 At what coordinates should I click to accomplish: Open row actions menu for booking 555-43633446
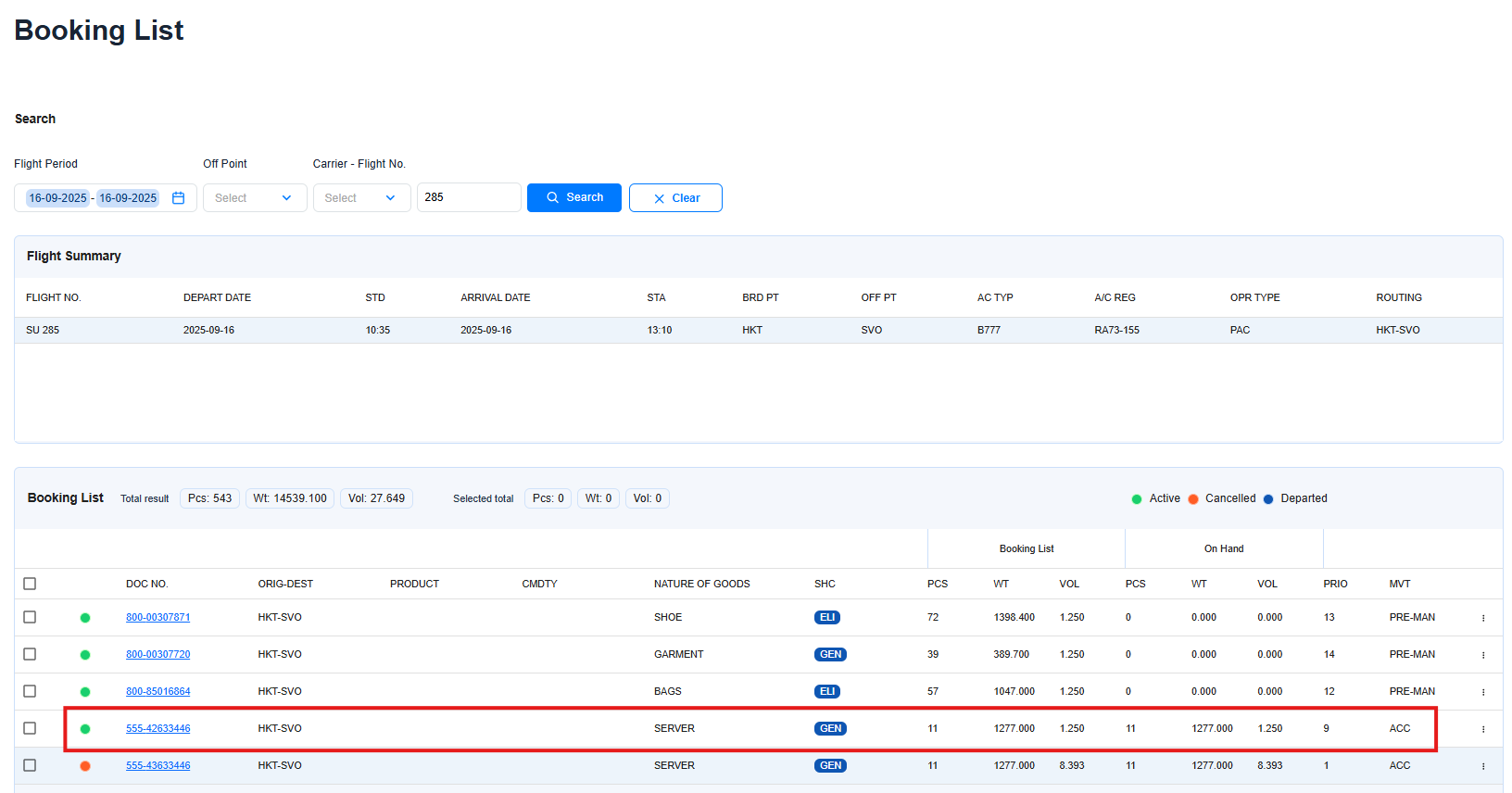click(1483, 766)
